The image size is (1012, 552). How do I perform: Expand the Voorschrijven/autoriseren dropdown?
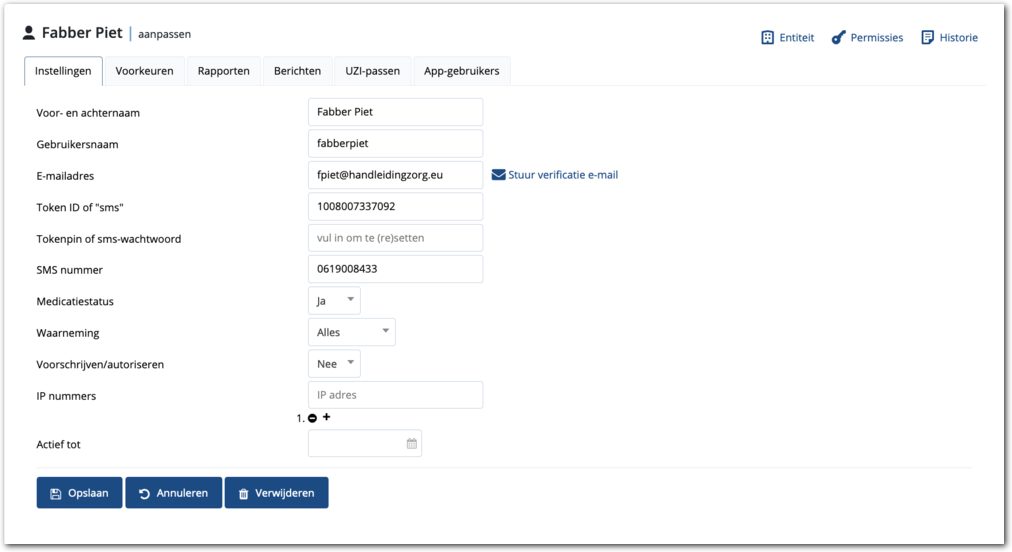[334, 364]
